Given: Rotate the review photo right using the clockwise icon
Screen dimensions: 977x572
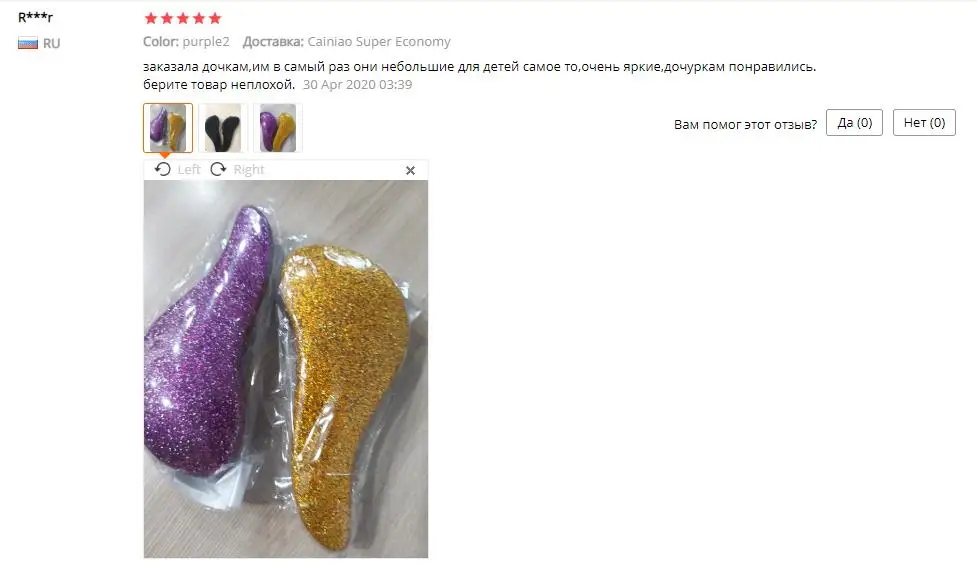Looking at the screenshot, I should (x=218, y=169).
